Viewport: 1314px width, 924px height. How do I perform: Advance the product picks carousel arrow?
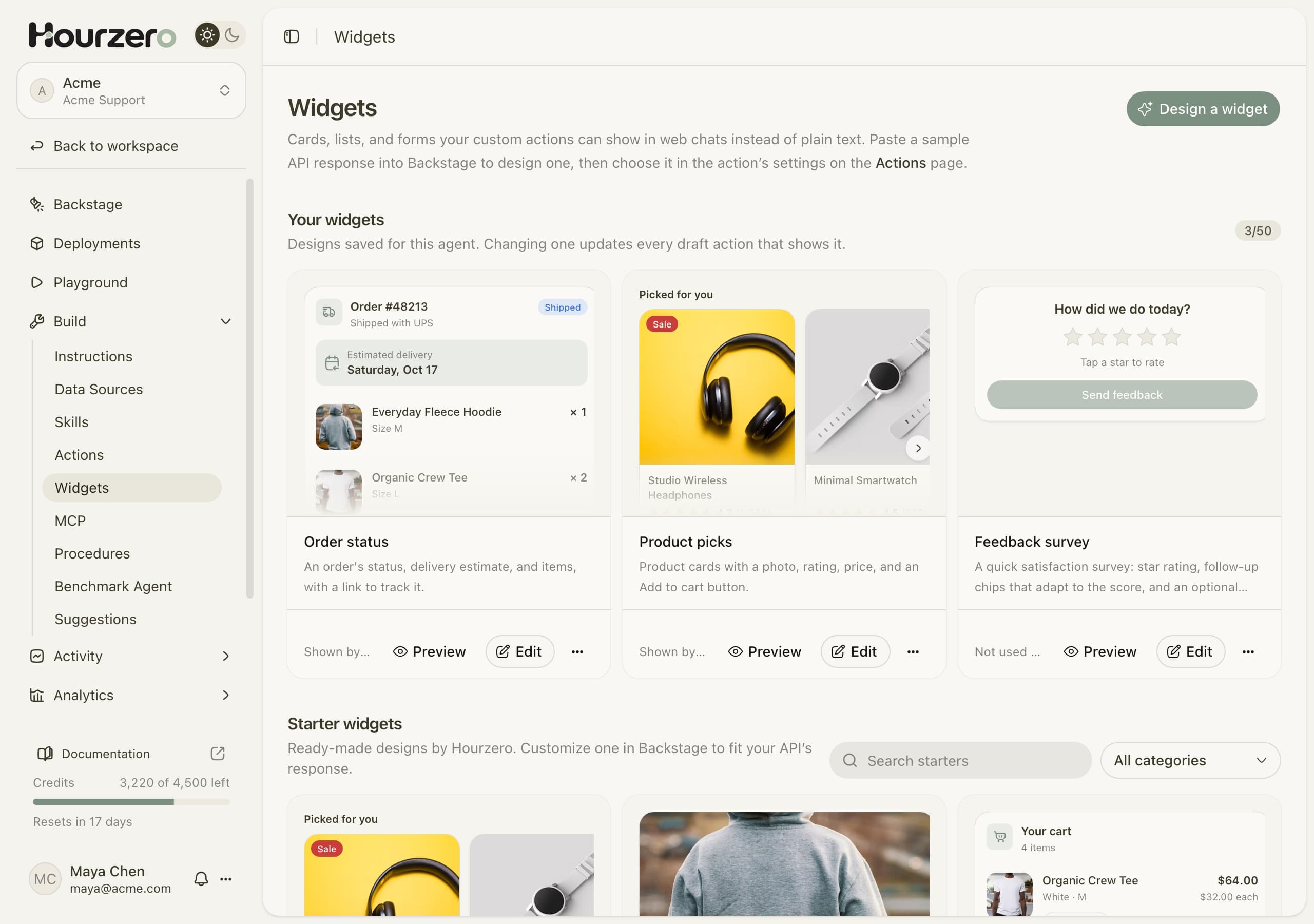(x=917, y=448)
